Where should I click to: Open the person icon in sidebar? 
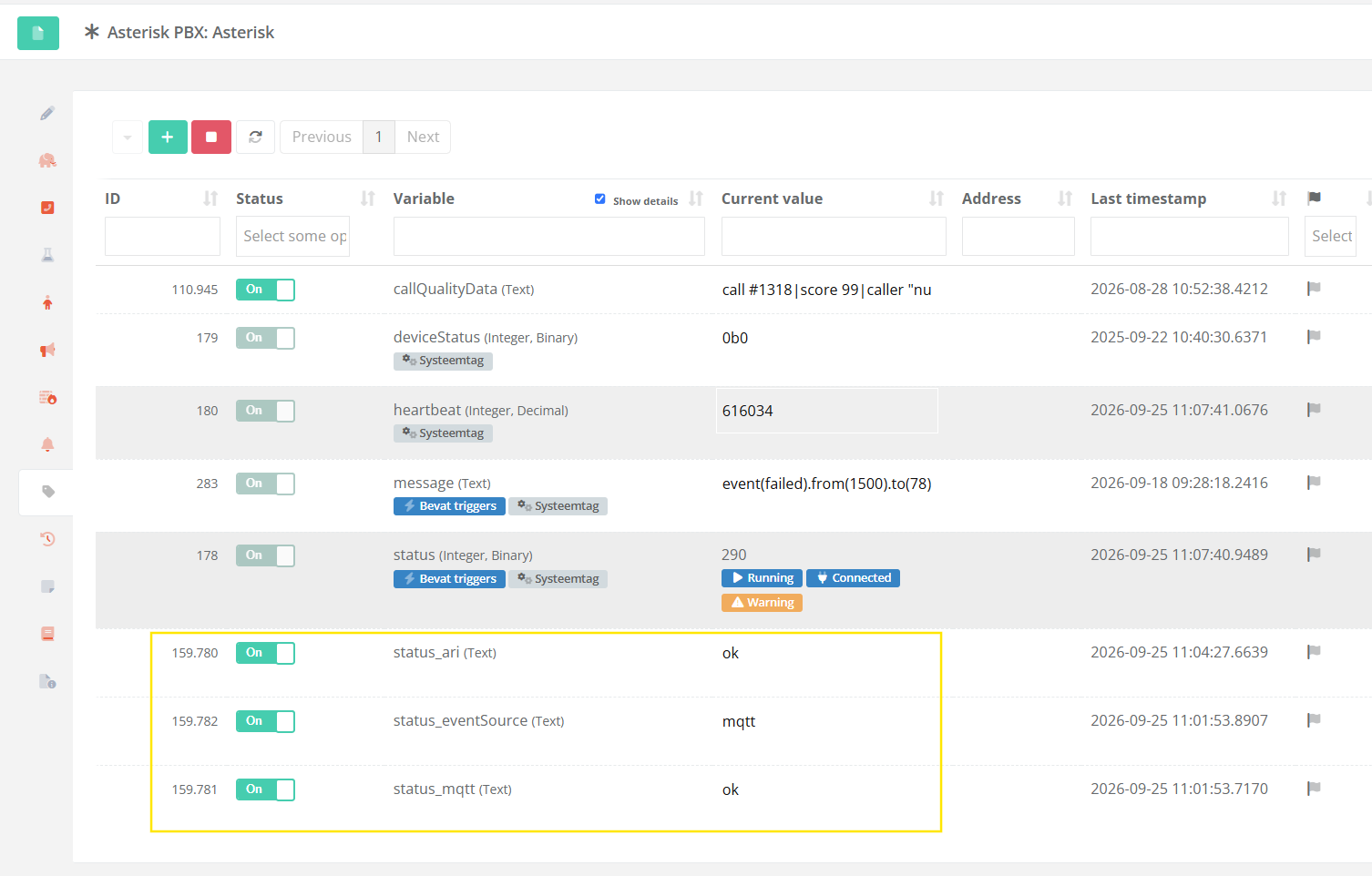click(47, 302)
